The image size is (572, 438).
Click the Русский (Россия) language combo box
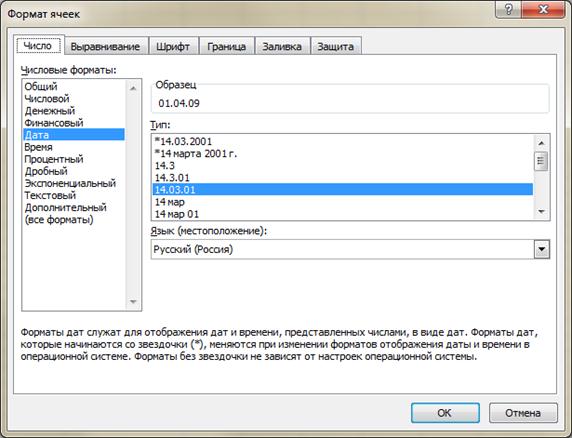[x=350, y=249]
